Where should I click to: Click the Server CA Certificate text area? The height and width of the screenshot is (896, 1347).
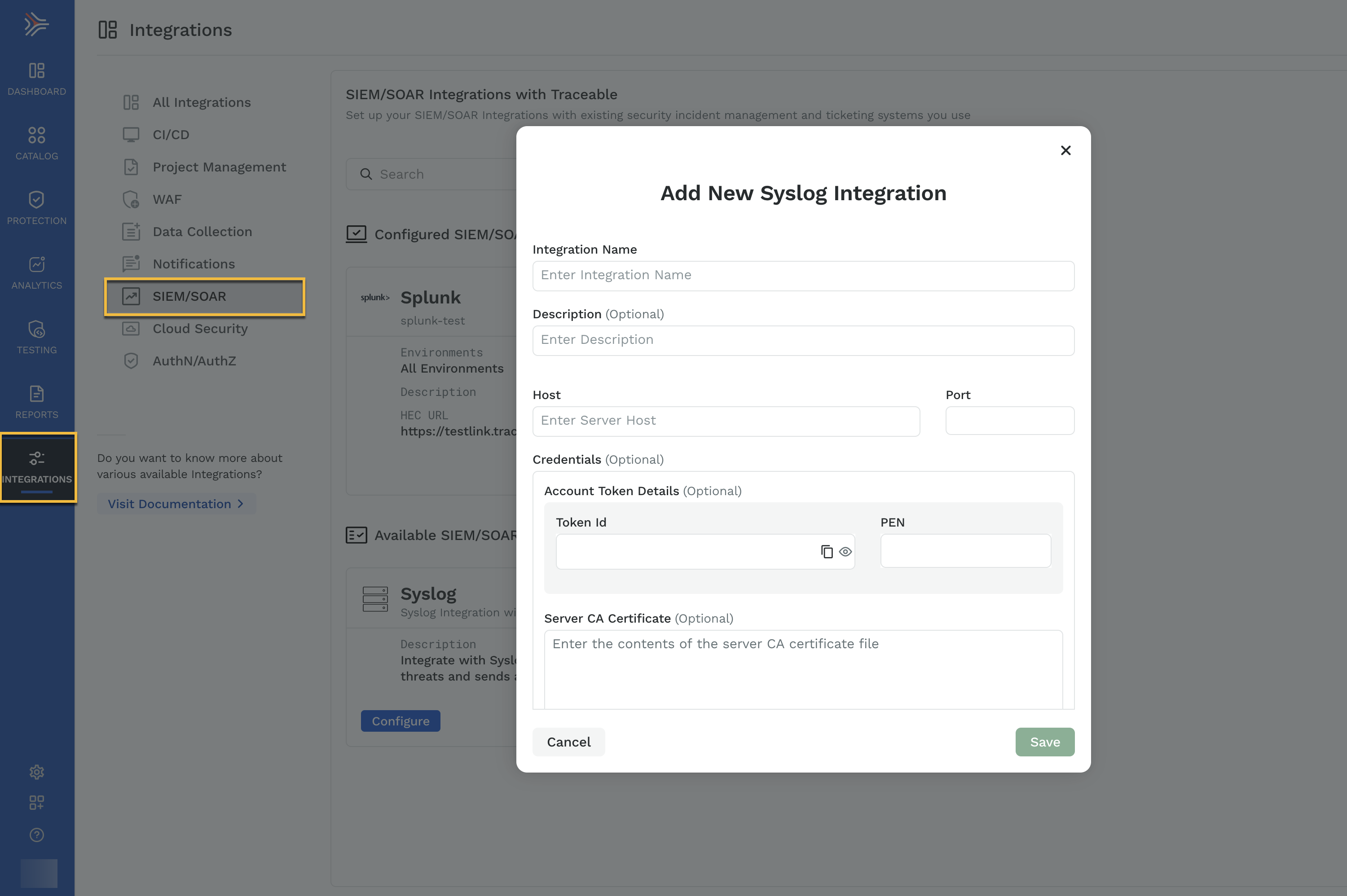coord(803,669)
